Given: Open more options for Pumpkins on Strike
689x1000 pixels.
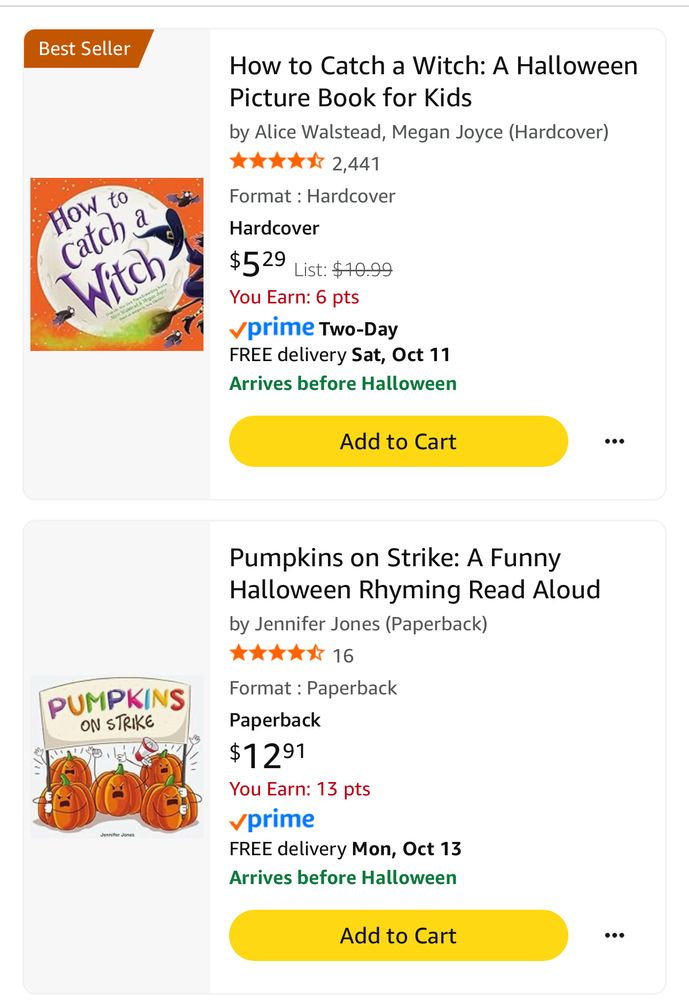Looking at the screenshot, I should point(614,936).
